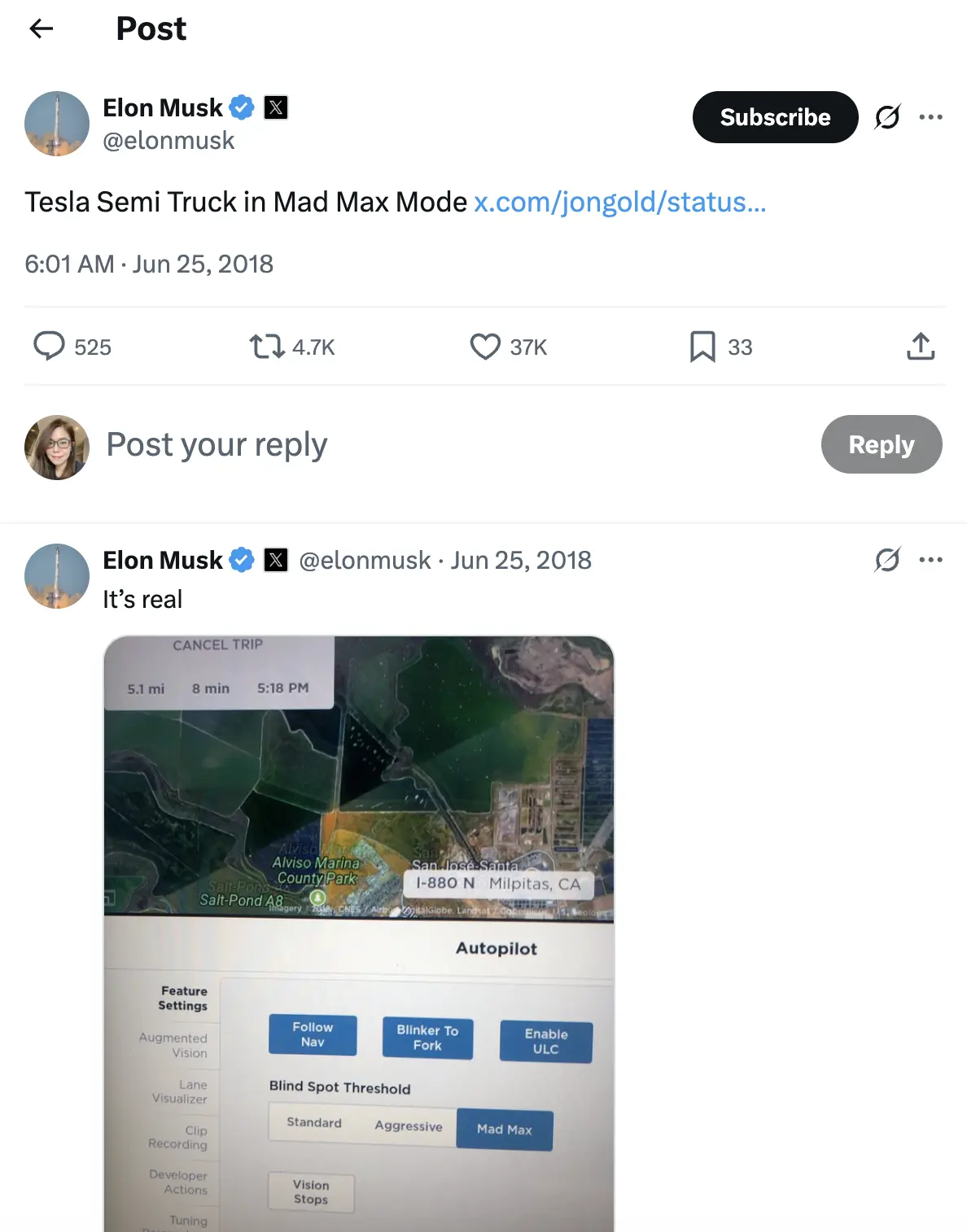The image size is (967, 1232).
Task: Click the share upload icon
Action: (921, 347)
